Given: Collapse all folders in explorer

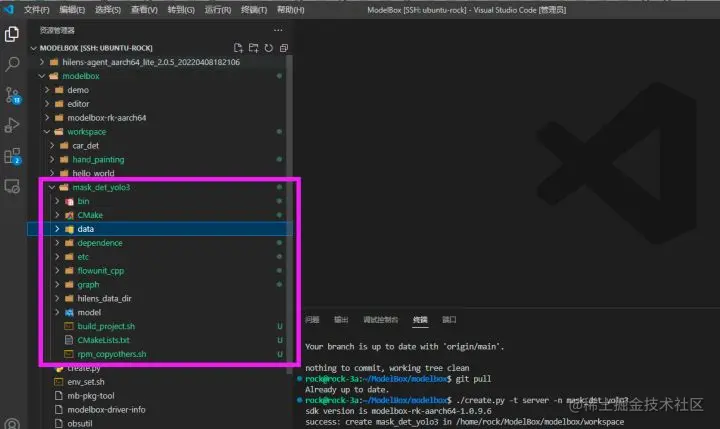Looking at the screenshot, I should pos(284,48).
